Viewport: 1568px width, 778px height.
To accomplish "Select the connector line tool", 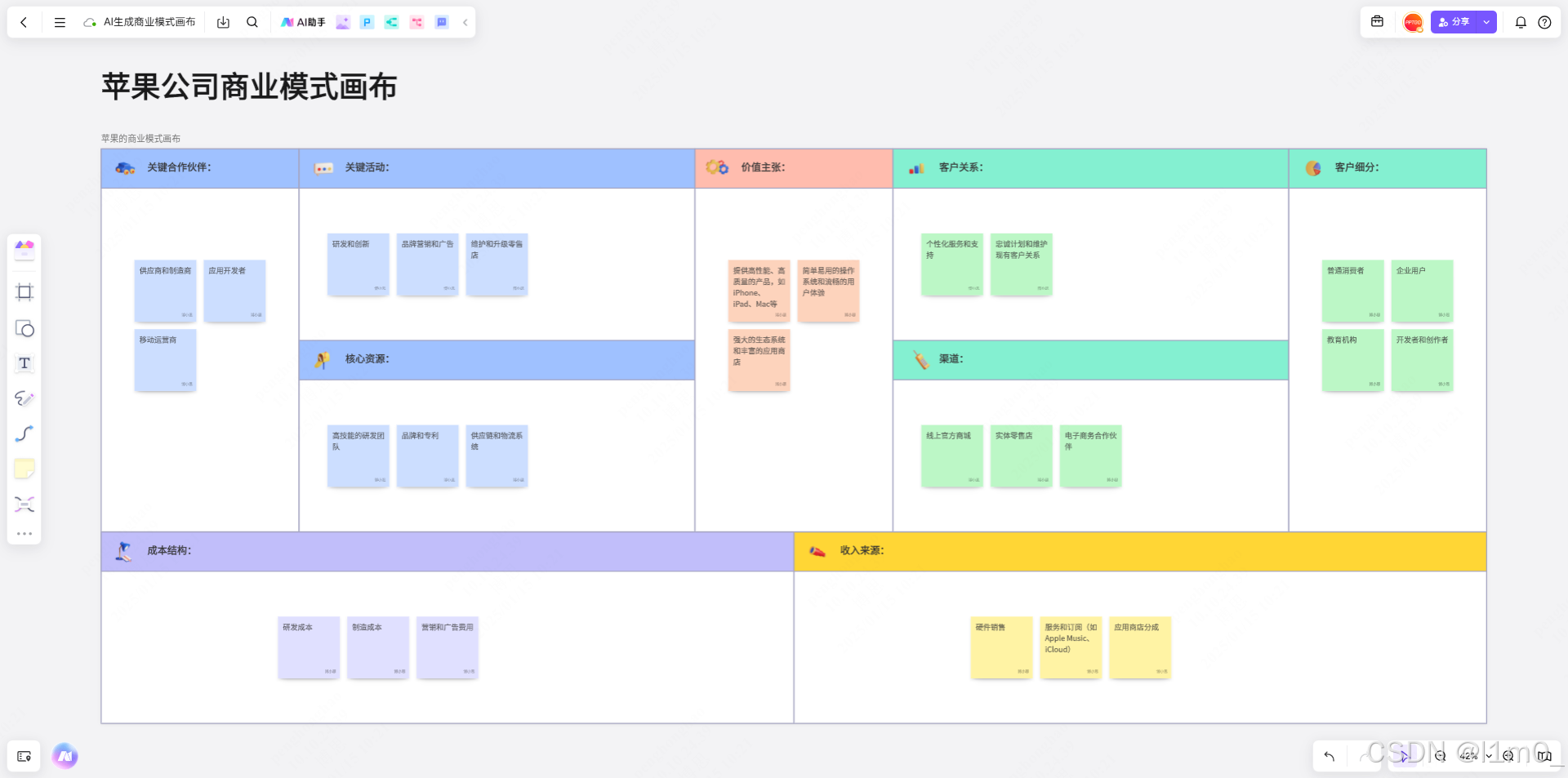I will pos(24,433).
